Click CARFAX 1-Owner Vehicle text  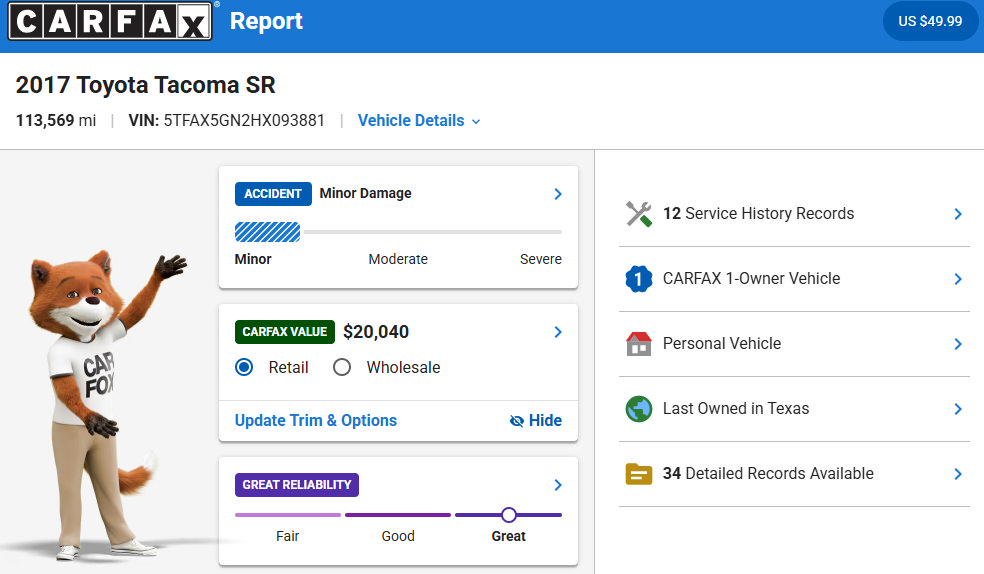click(751, 279)
